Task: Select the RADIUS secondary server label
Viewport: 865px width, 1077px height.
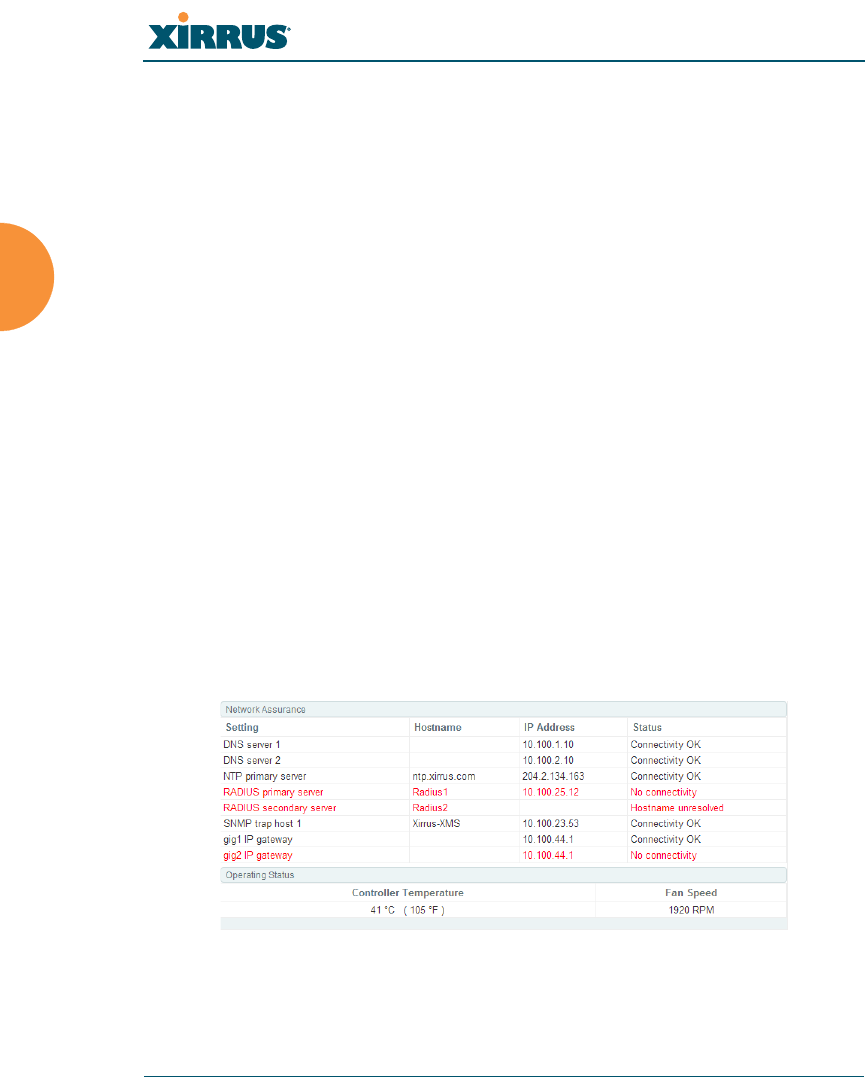Action: (x=280, y=808)
